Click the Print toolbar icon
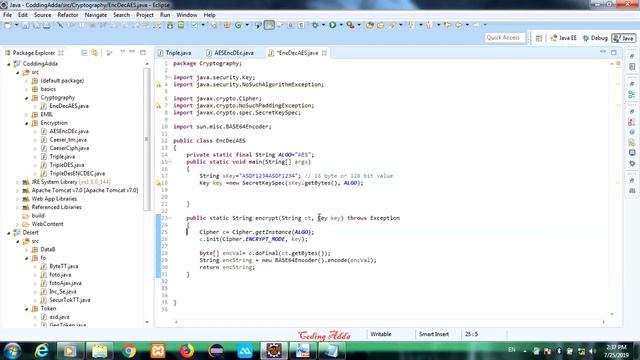 [47, 25]
